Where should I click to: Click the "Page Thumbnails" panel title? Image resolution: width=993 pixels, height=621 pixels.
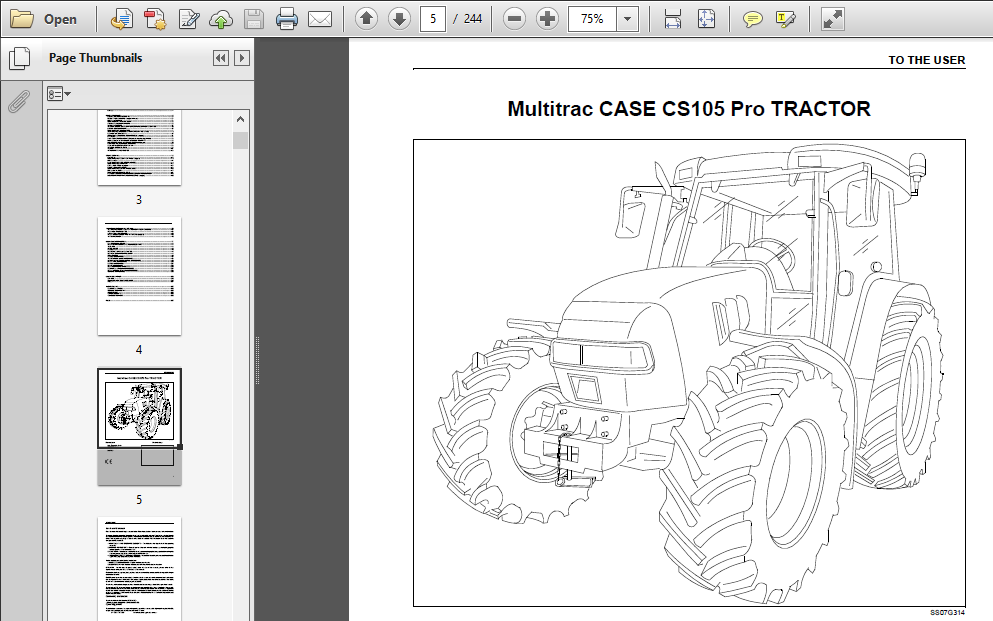pyautogui.click(x=96, y=58)
